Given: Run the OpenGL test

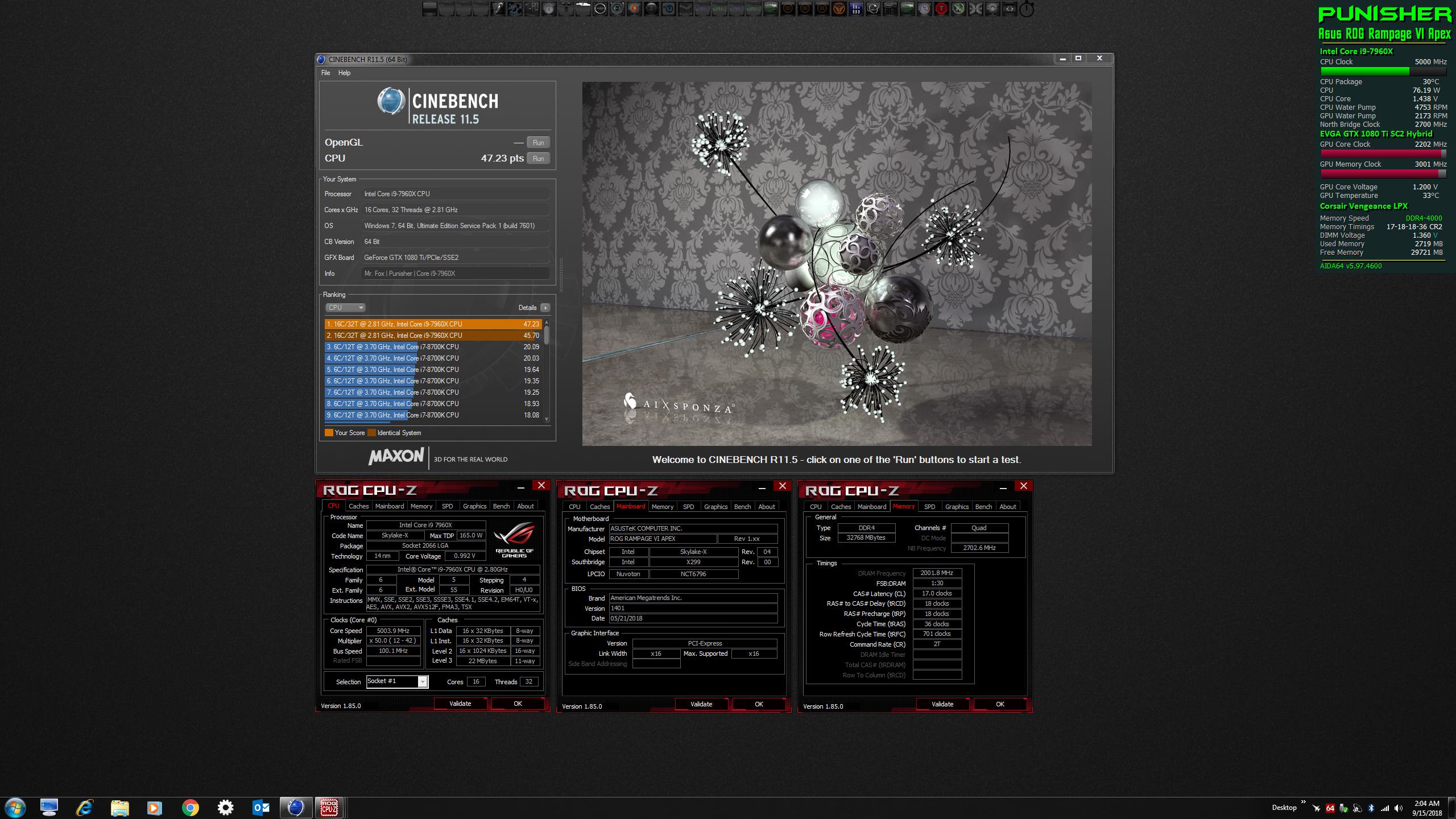Looking at the screenshot, I should coord(538,143).
